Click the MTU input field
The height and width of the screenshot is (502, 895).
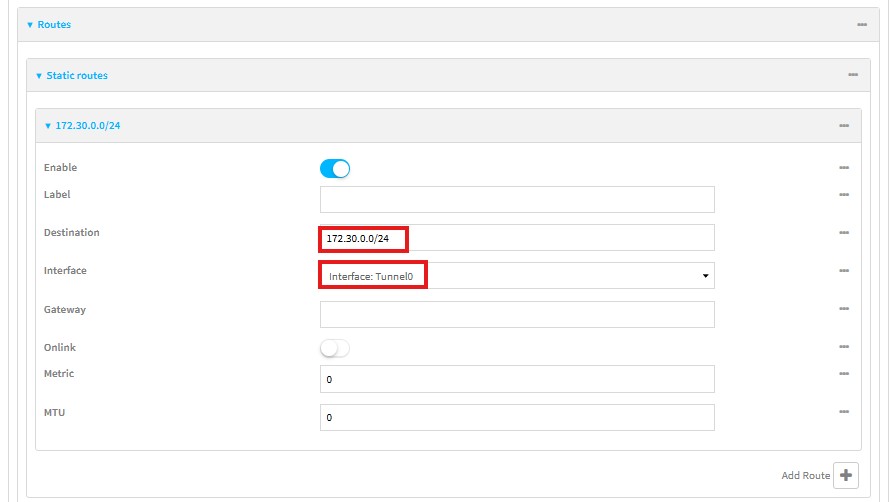pos(516,417)
